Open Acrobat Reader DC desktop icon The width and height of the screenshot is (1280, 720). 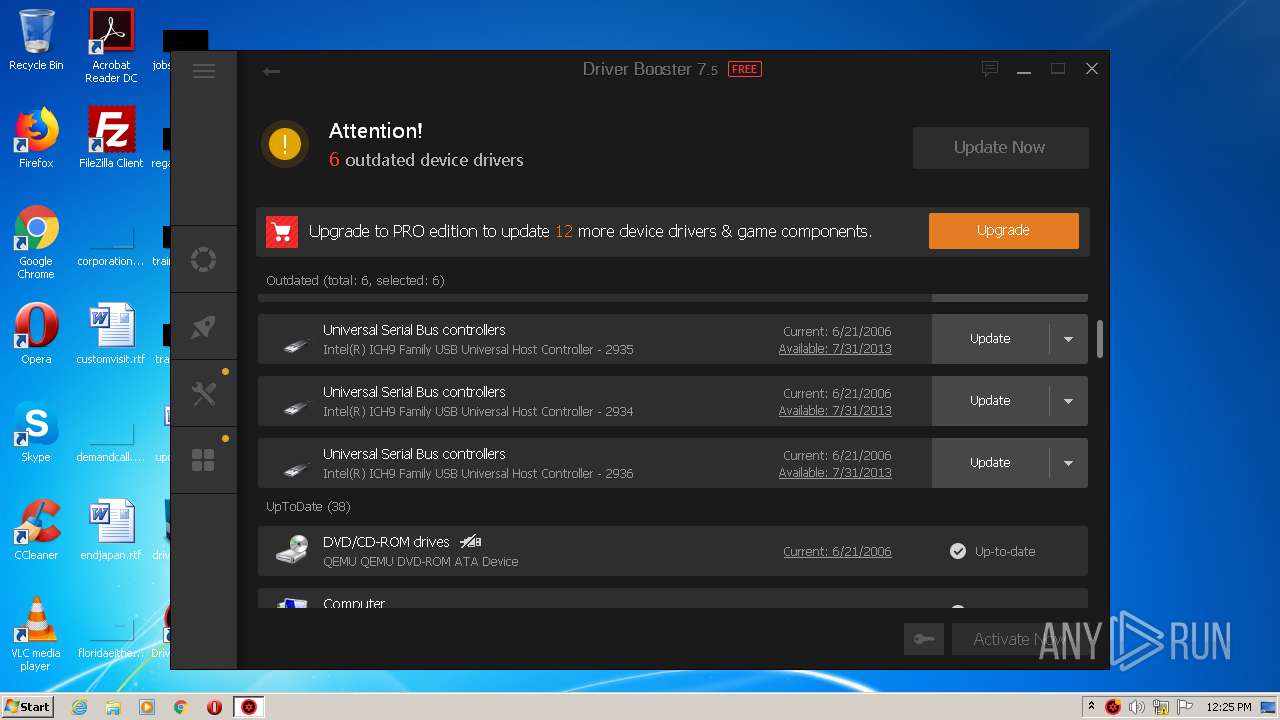pyautogui.click(x=111, y=46)
